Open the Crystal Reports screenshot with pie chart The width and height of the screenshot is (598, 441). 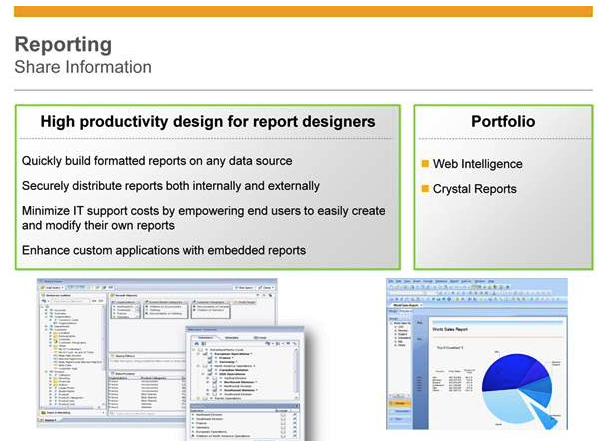pyautogui.click(x=477, y=354)
